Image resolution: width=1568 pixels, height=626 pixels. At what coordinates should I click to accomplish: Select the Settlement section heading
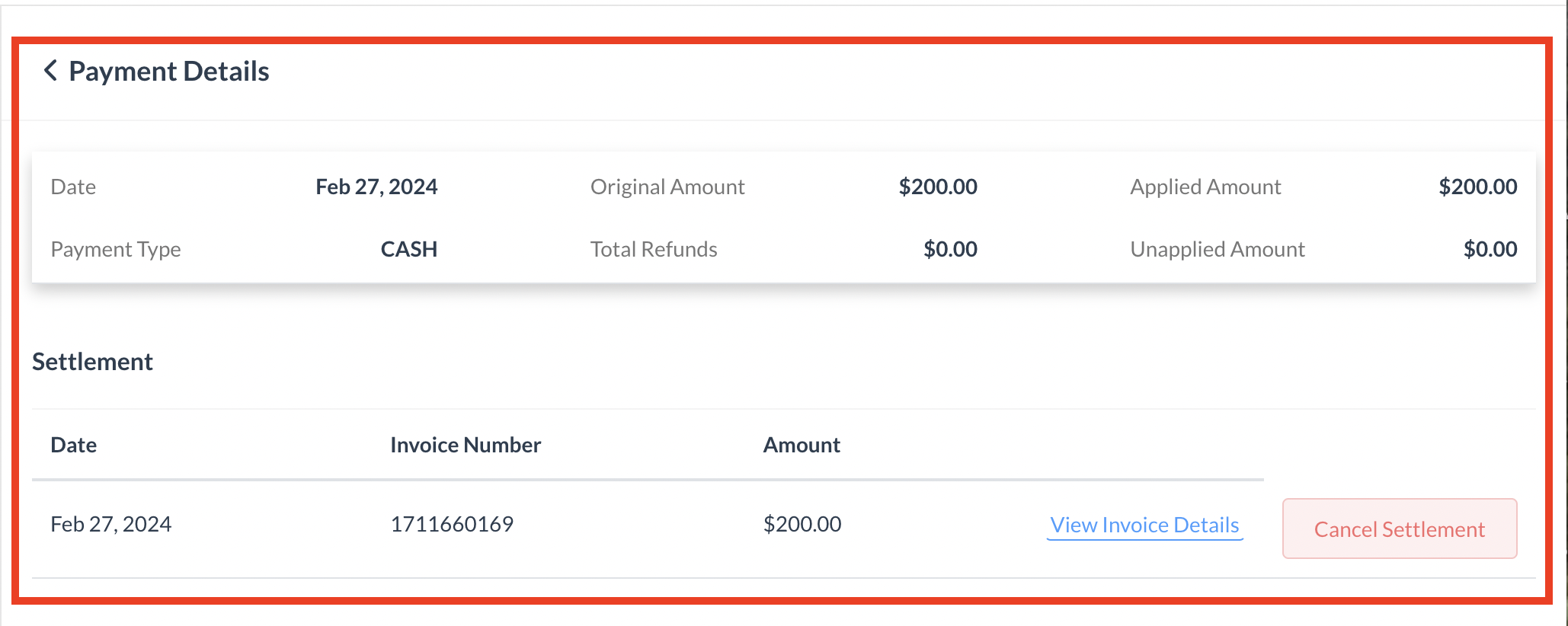click(x=92, y=362)
